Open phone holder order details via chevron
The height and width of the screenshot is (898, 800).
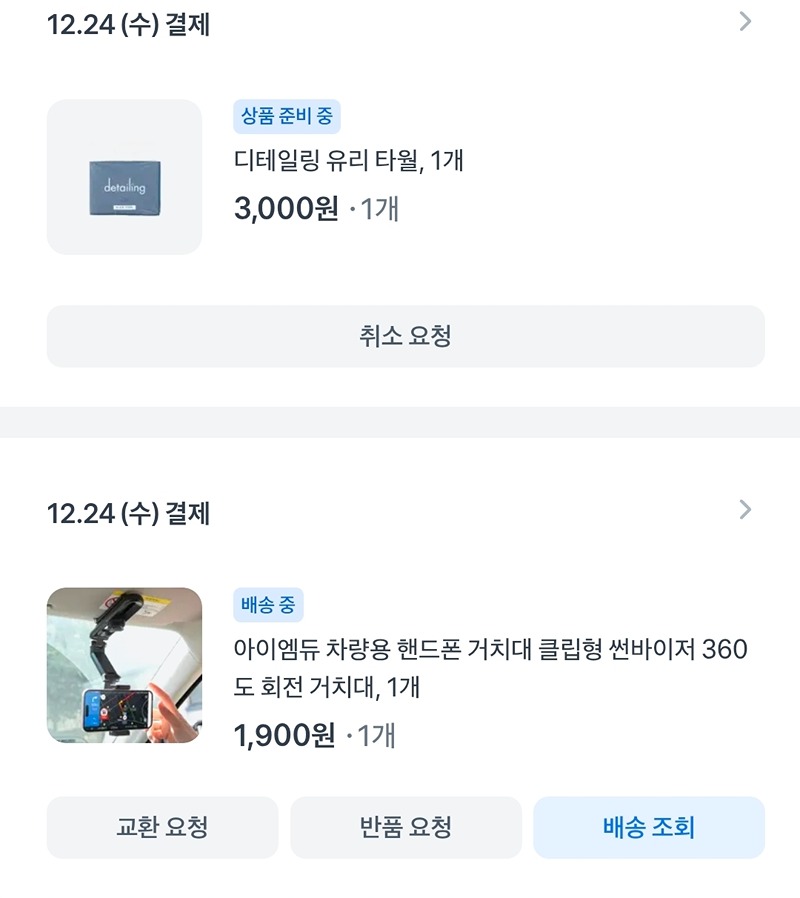pyautogui.click(x=745, y=510)
